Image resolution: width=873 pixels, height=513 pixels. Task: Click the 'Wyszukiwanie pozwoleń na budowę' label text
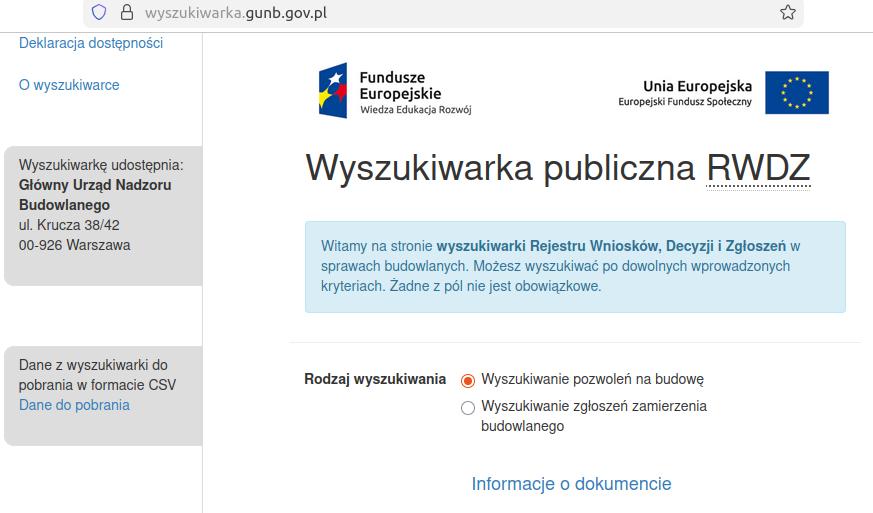[x=592, y=379]
